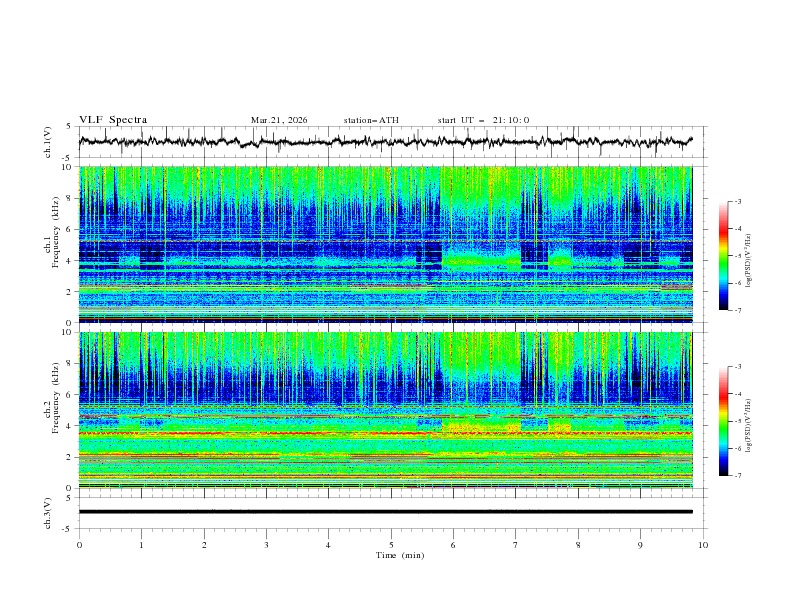This screenshot has width=792, height=612.
Task: Click the time axis tick '3'
Action: [x=266, y=545]
